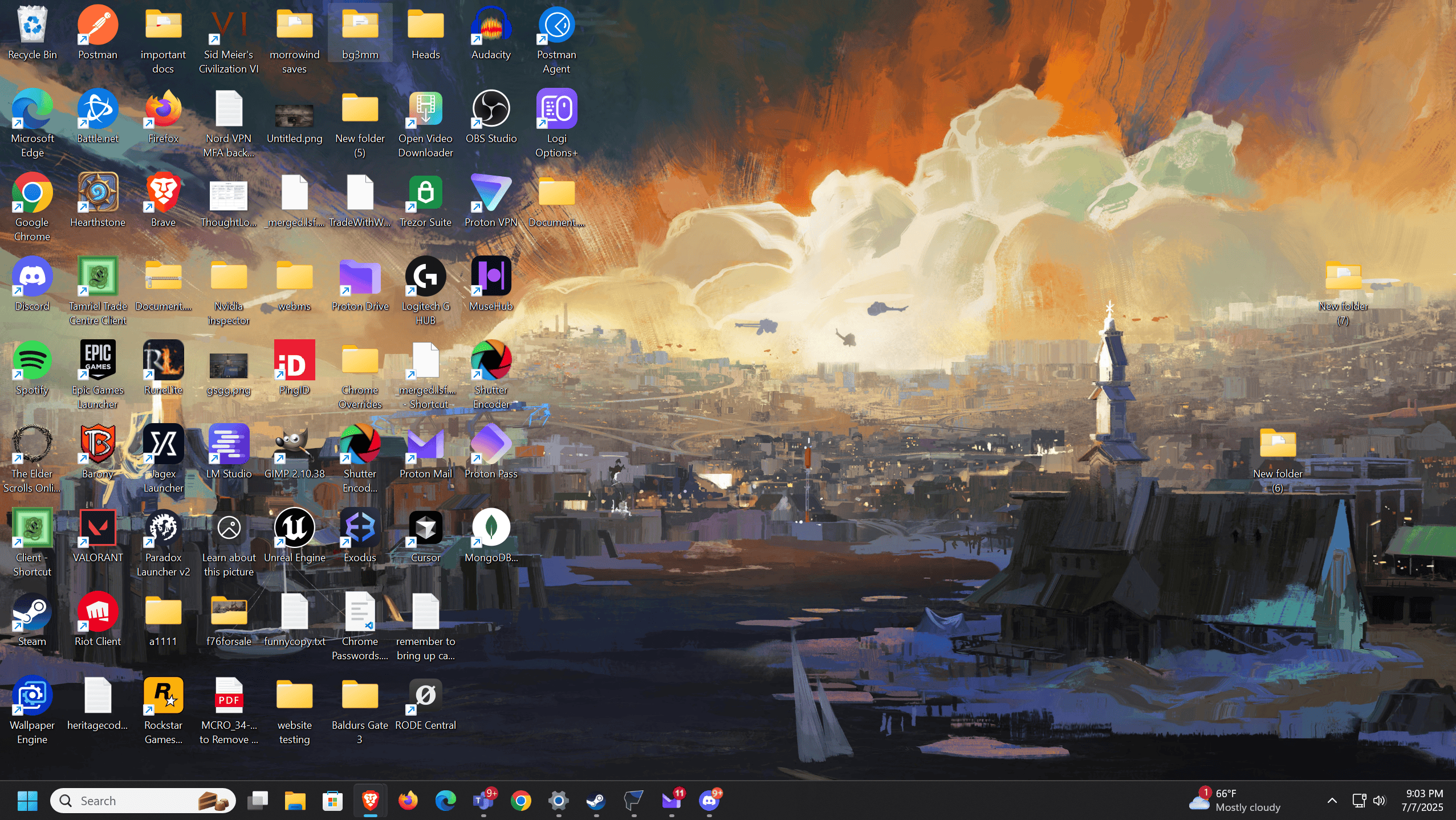
Task: Select the Paradox Launcher v2 icon
Action: click(x=163, y=543)
